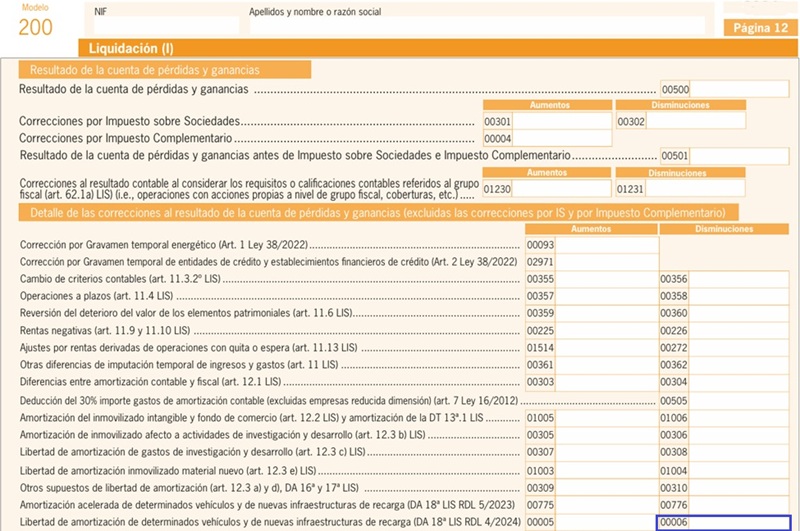
Task: Click the Modelo 200 label
Action: [35, 21]
